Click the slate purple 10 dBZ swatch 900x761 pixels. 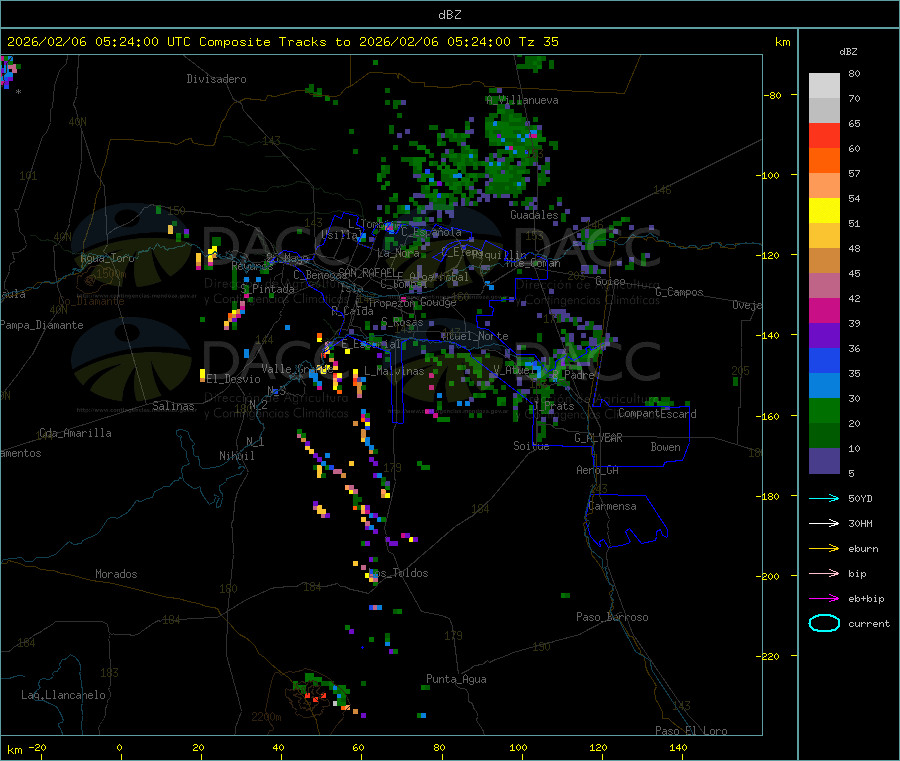[824, 460]
